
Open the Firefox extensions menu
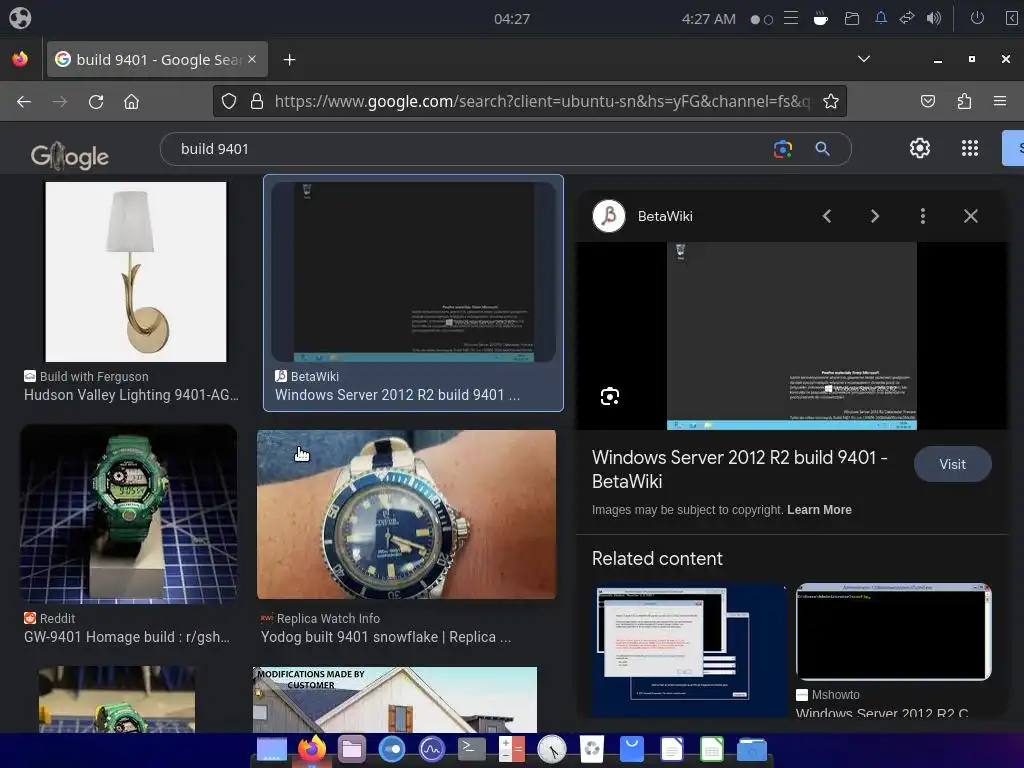pyautogui.click(x=964, y=101)
